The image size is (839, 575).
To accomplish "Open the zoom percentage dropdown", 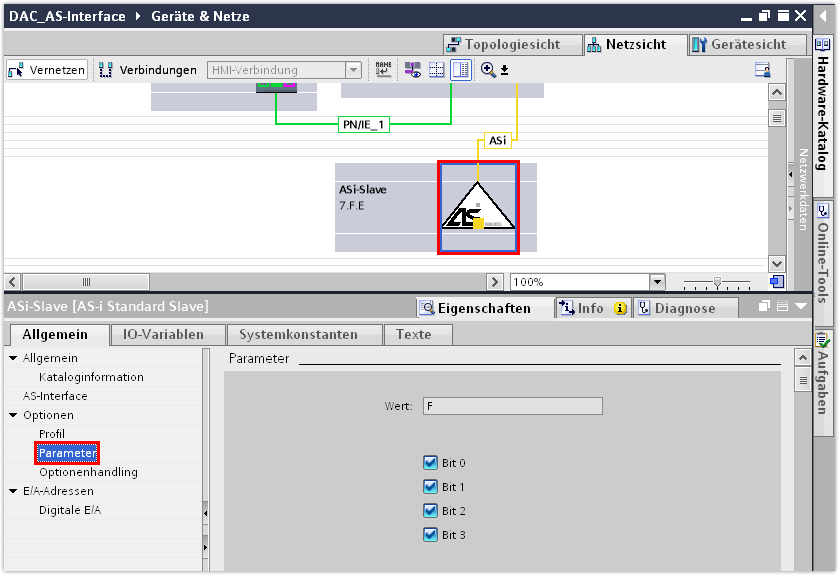I will pyautogui.click(x=657, y=282).
